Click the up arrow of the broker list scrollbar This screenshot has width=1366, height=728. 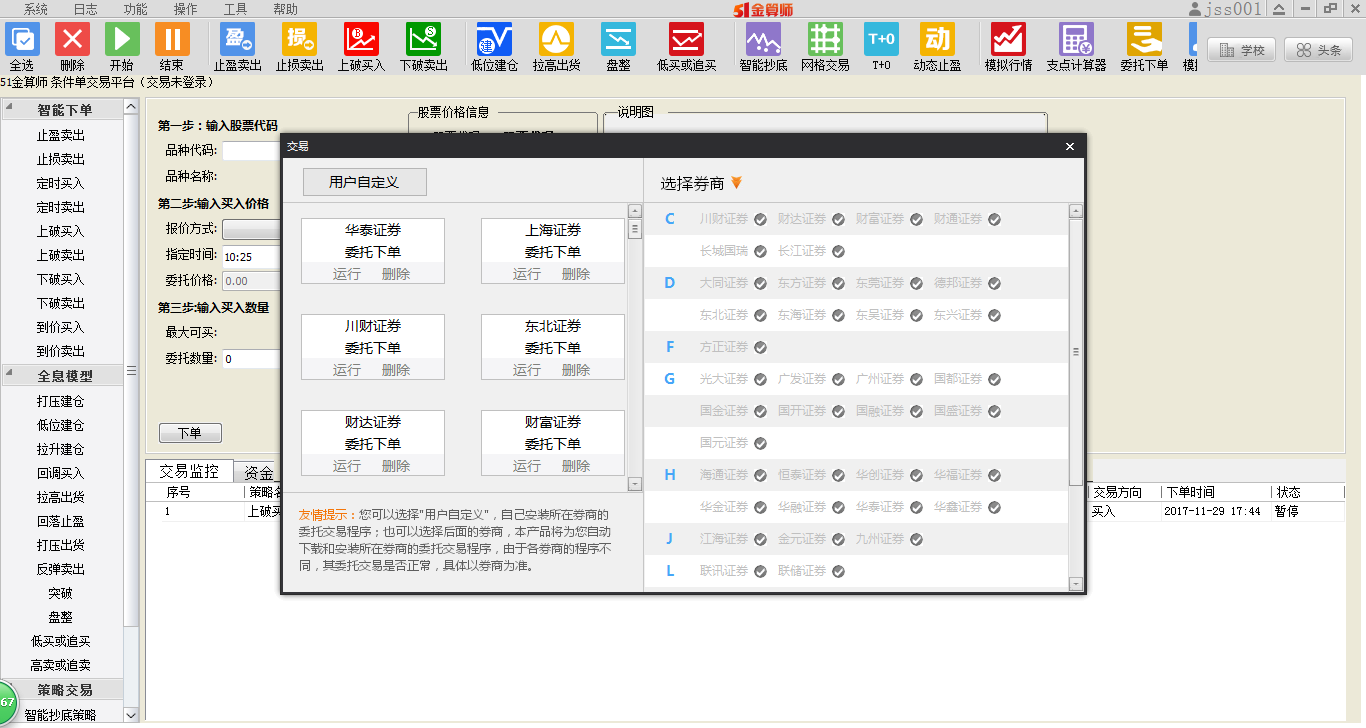[x=1076, y=211]
